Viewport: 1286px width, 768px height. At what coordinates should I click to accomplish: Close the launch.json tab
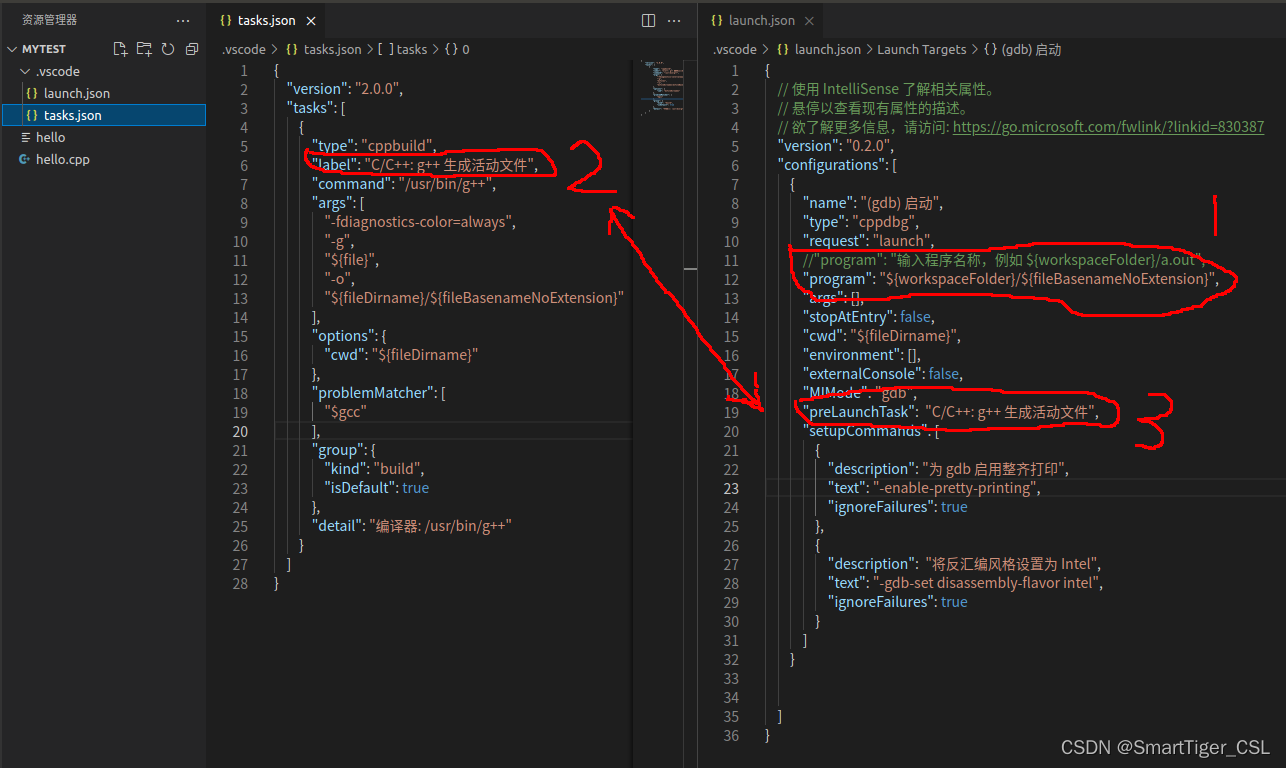(x=810, y=21)
